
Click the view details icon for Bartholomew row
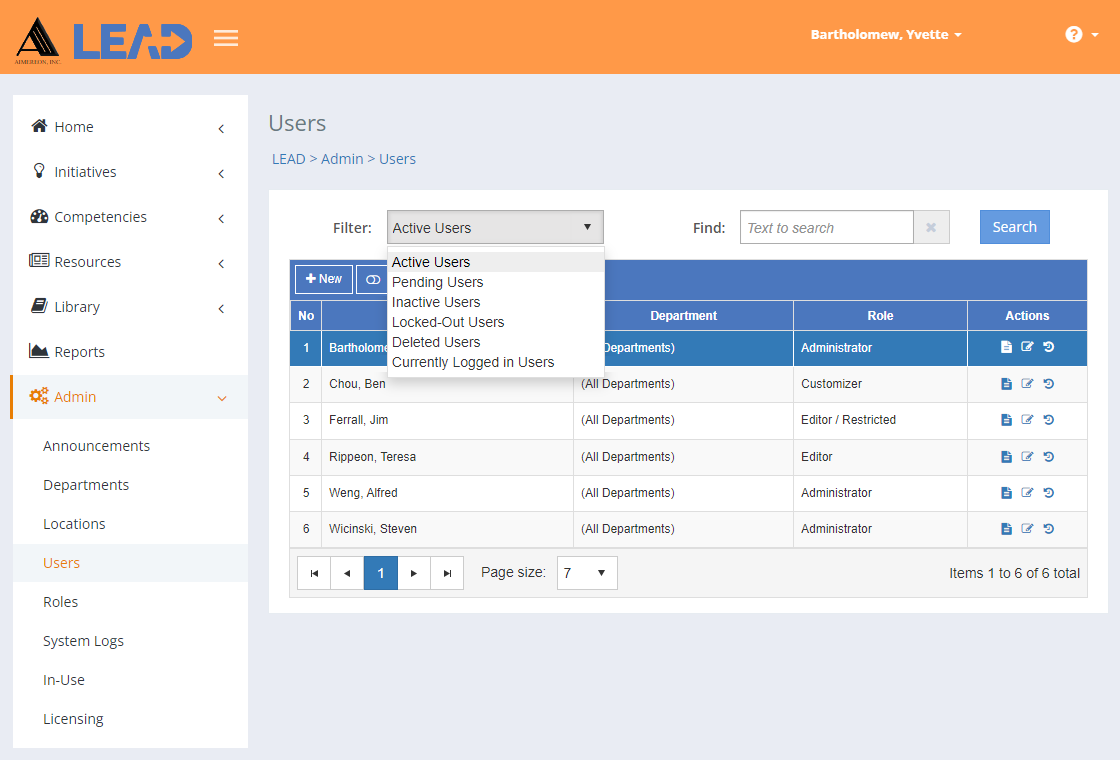point(1006,347)
